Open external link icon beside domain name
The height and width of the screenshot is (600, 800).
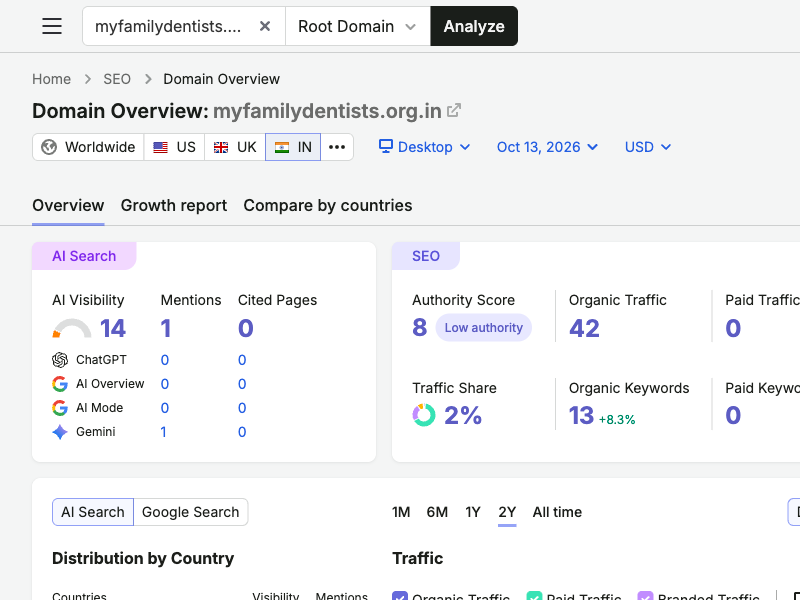pos(454,110)
